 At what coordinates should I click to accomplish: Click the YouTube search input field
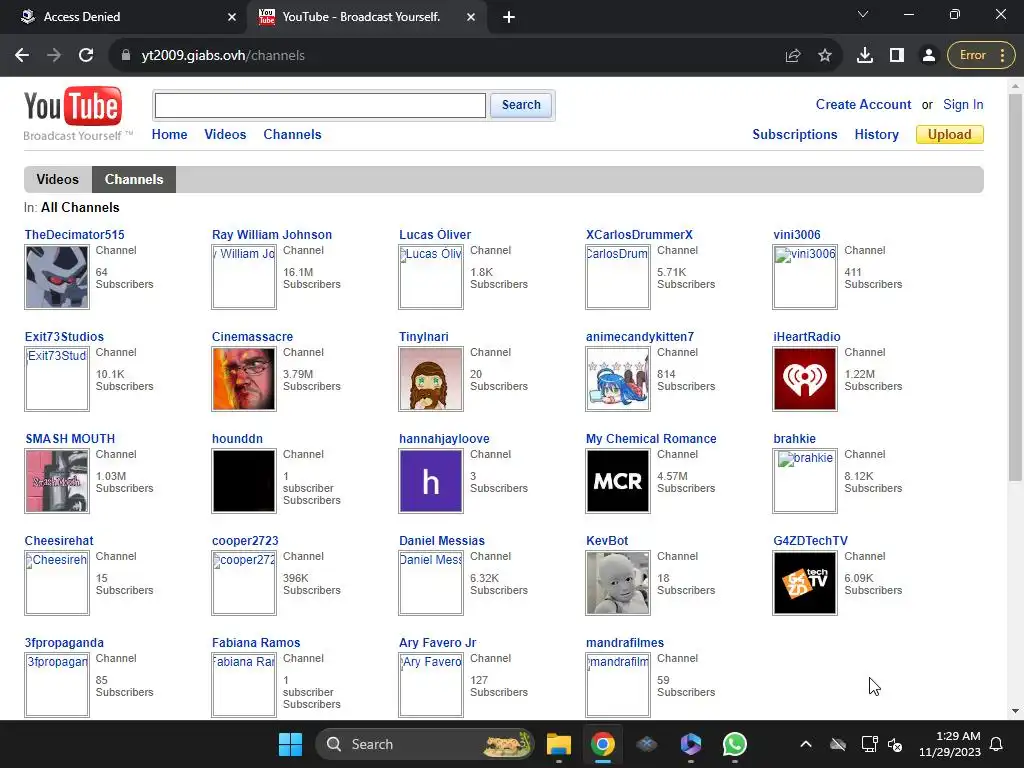(x=320, y=105)
